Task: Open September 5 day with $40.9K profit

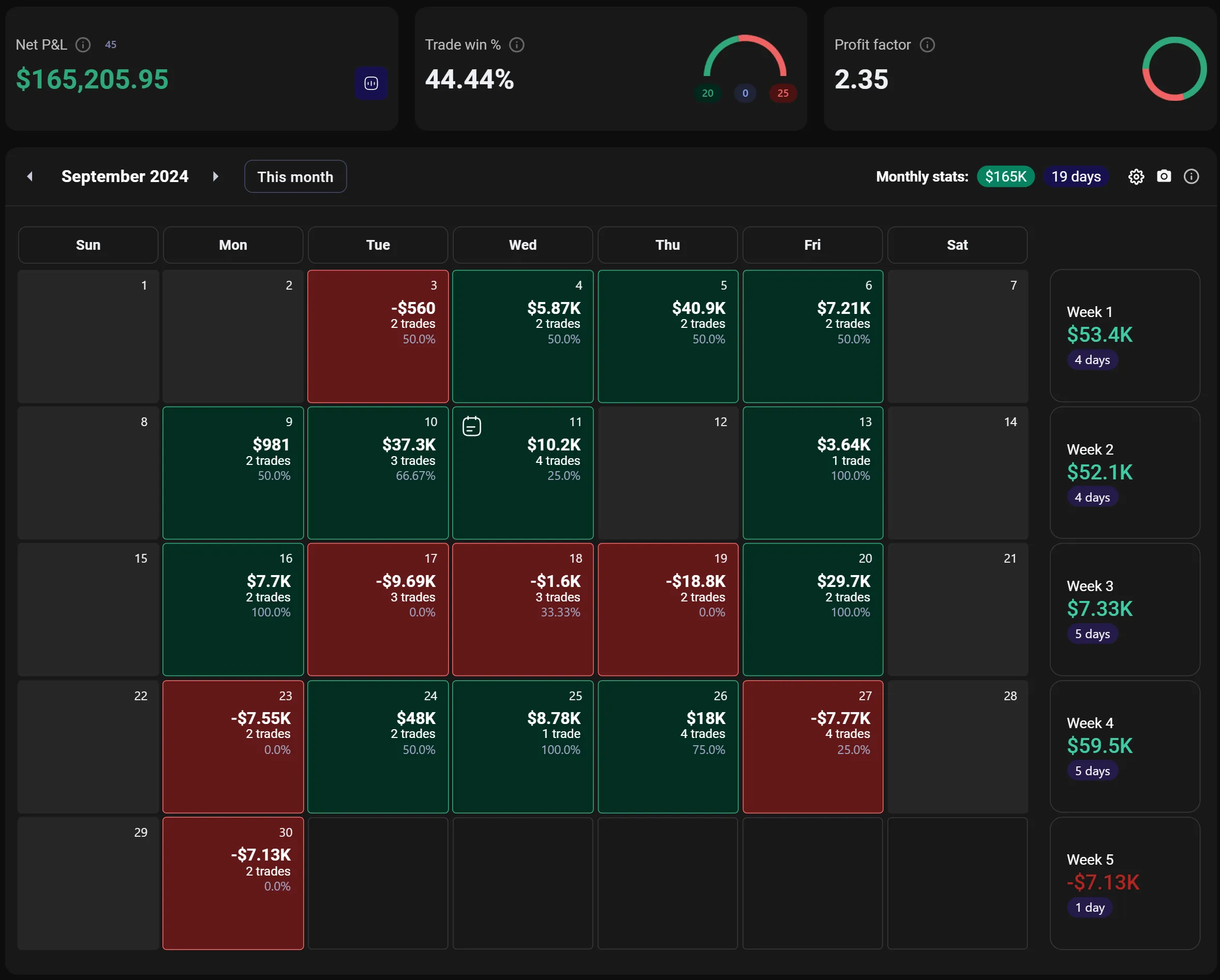Action: pos(668,337)
